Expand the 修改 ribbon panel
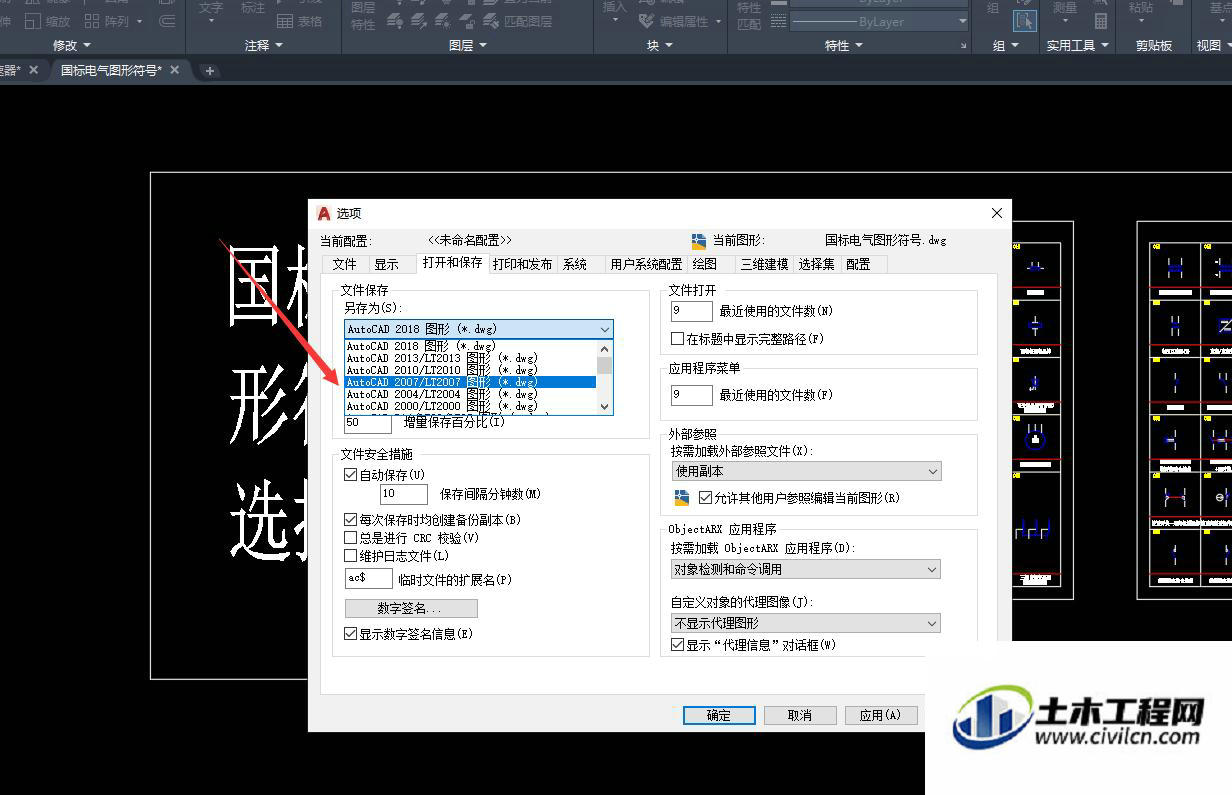The image size is (1232, 795). (x=71, y=46)
